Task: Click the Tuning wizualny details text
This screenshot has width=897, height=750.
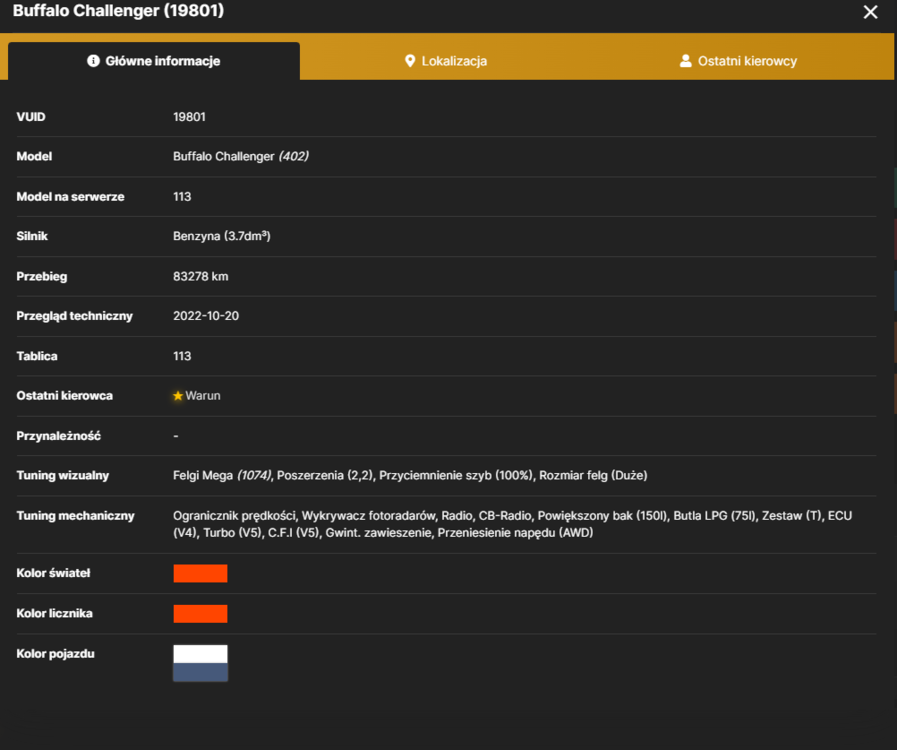Action: pos(410,475)
